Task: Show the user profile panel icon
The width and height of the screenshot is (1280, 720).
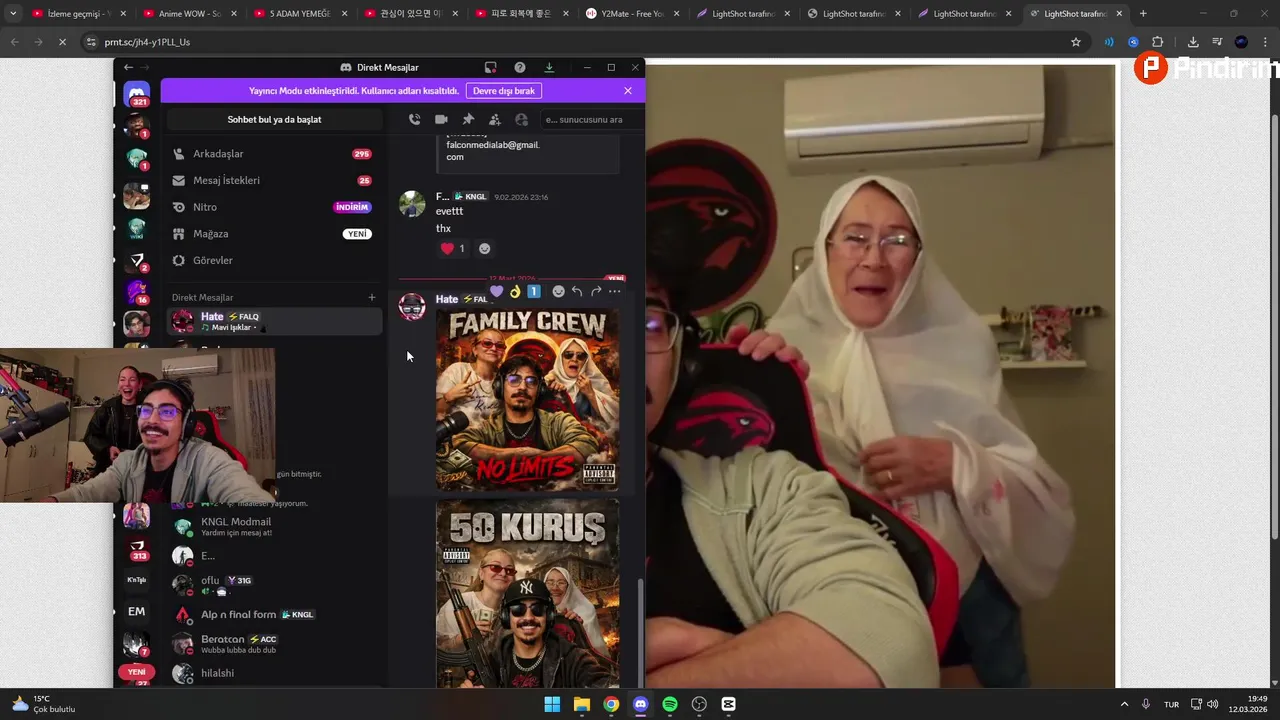Action: 521,119
